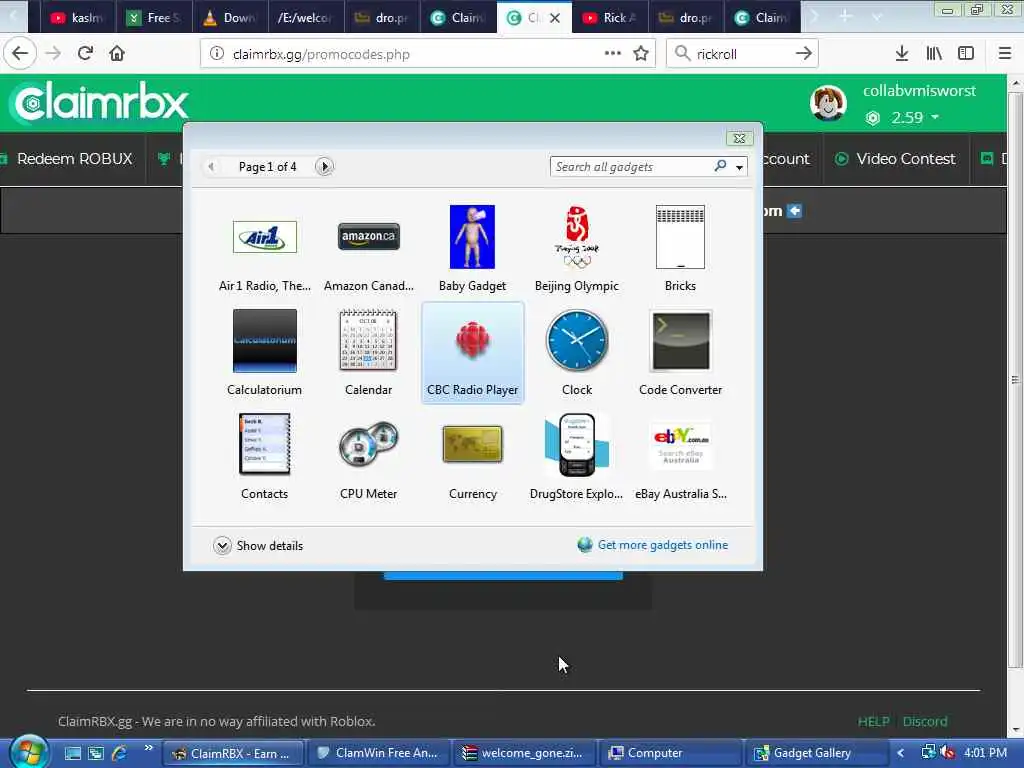
Task: Launch Internet Explorer from quick launch
Action: click(120, 753)
